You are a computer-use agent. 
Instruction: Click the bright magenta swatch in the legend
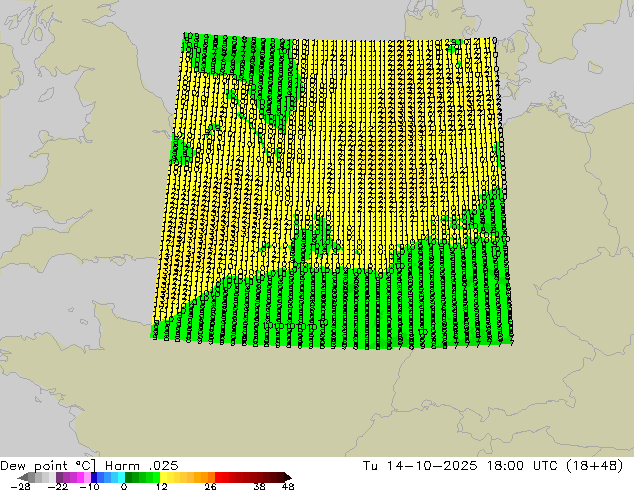click(80, 477)
